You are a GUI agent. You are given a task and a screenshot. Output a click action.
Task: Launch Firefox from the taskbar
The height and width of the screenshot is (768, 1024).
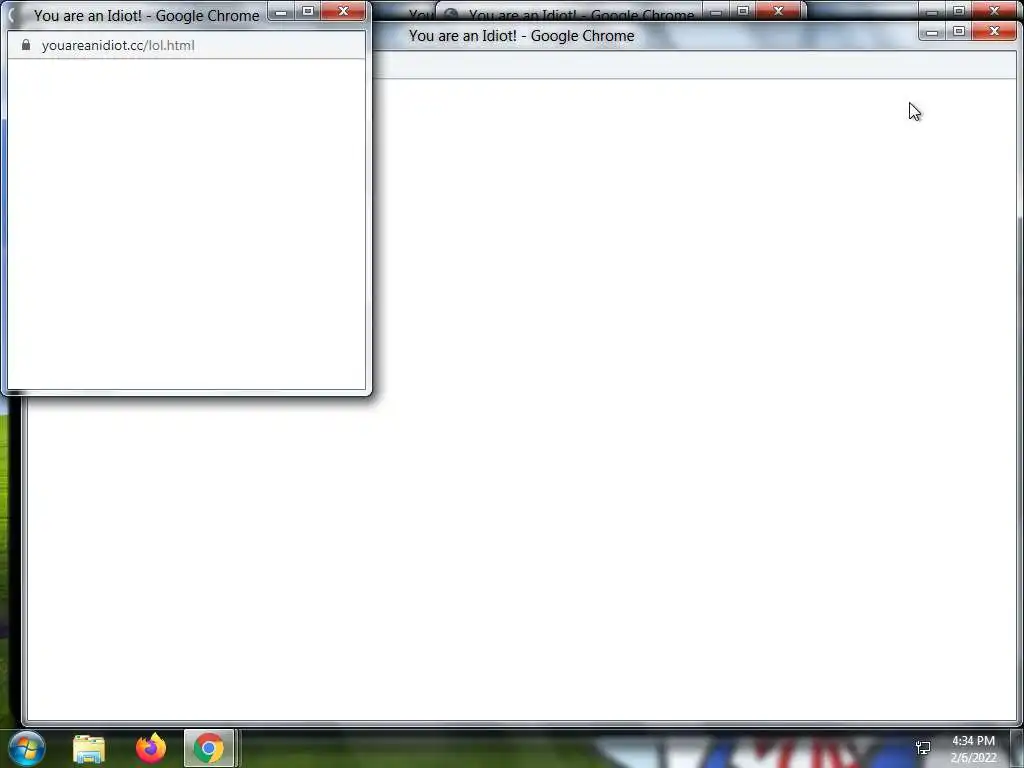coord(151,748)
